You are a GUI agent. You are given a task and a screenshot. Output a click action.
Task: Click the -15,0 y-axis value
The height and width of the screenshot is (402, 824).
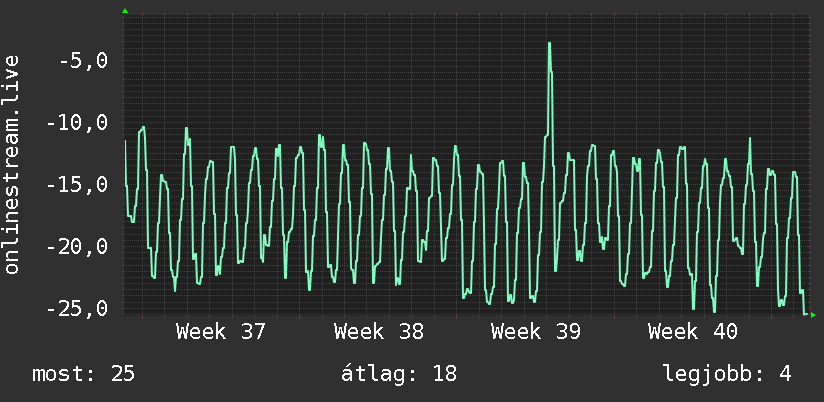point(77,185)
